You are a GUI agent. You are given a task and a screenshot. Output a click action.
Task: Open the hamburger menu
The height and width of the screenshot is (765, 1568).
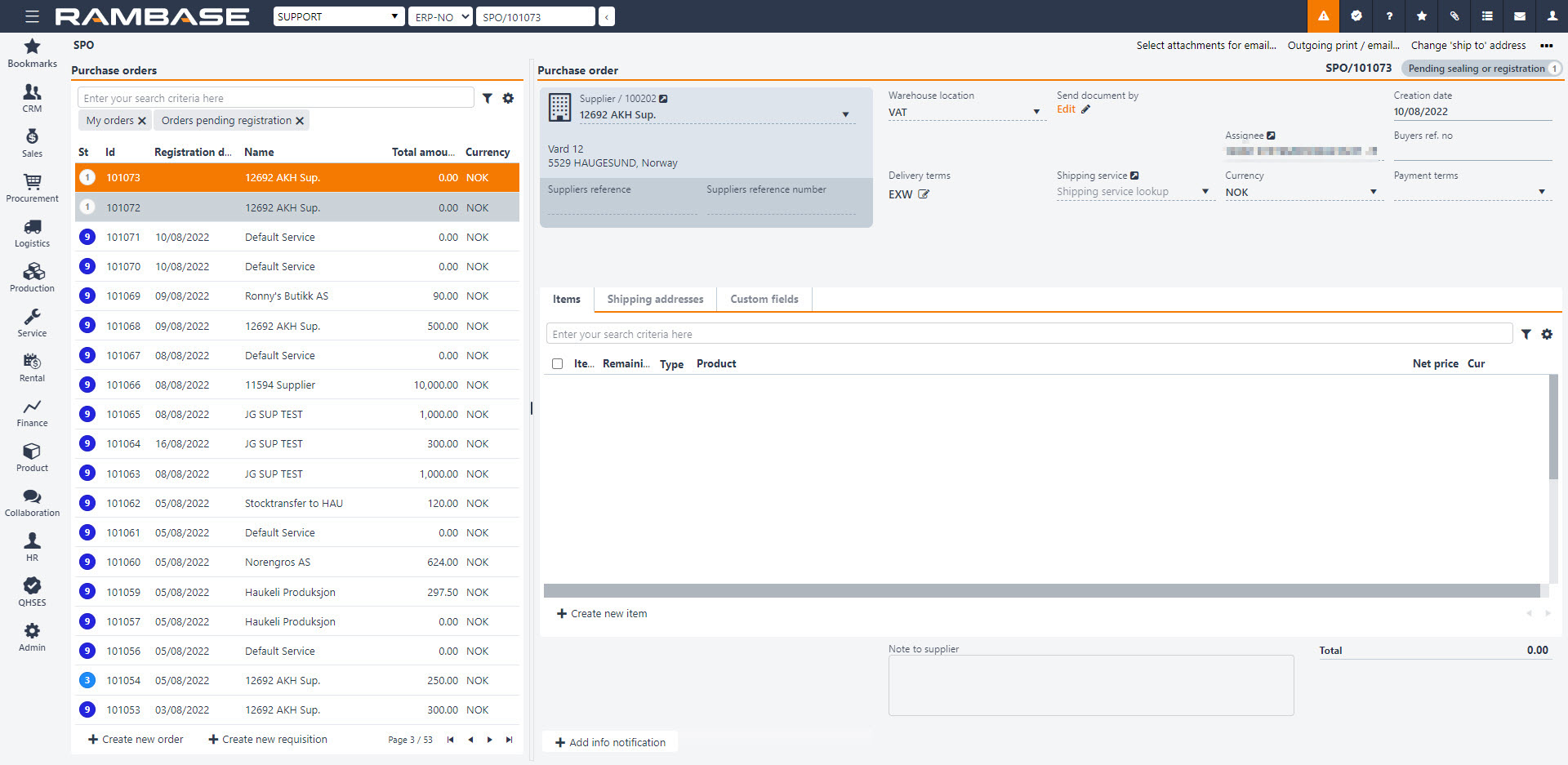tap(32, 16)
